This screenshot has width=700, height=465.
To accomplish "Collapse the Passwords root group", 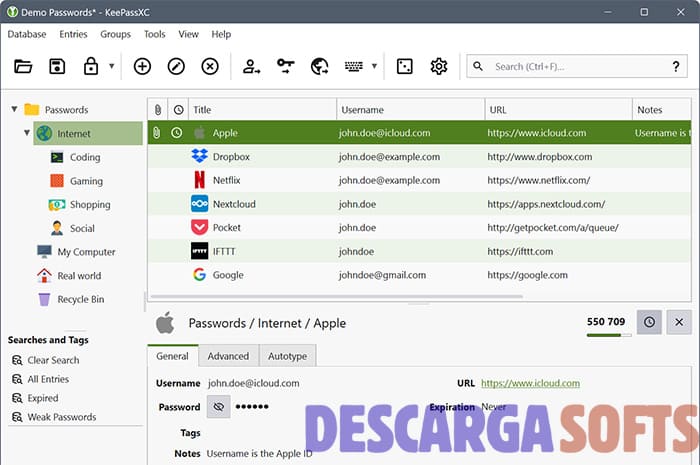I will pyautogui.click(x=14, y=109).
